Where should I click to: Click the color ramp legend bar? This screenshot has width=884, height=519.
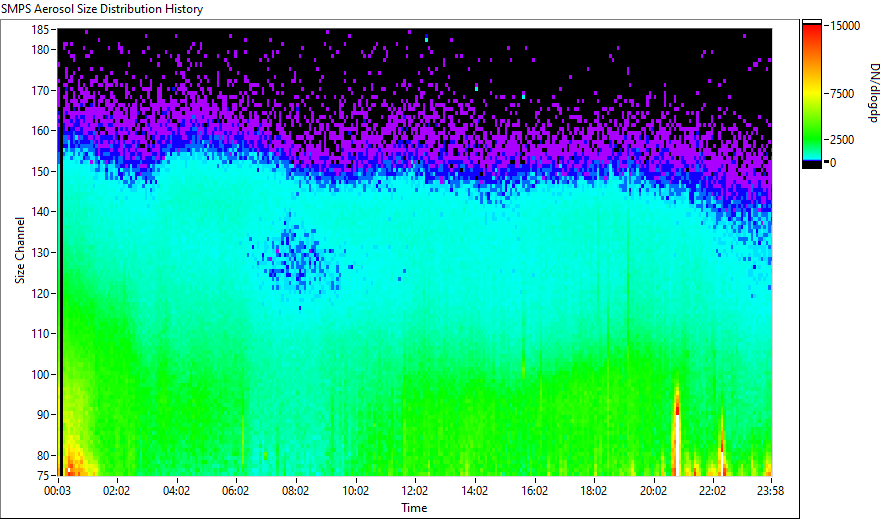(x=812, y=94)
